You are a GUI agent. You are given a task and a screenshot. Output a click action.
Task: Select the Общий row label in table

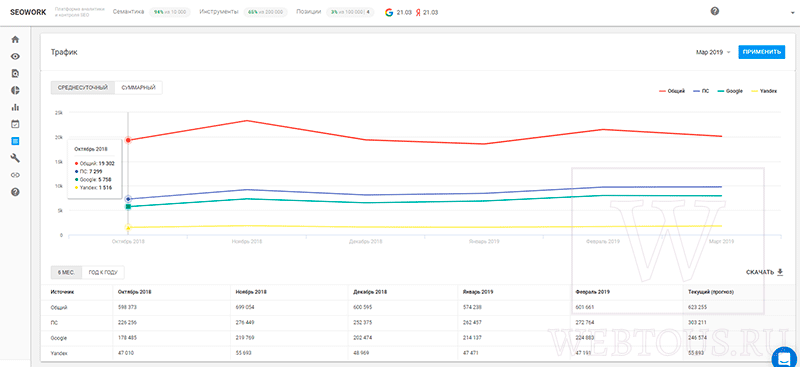click(x=59, y=307)
